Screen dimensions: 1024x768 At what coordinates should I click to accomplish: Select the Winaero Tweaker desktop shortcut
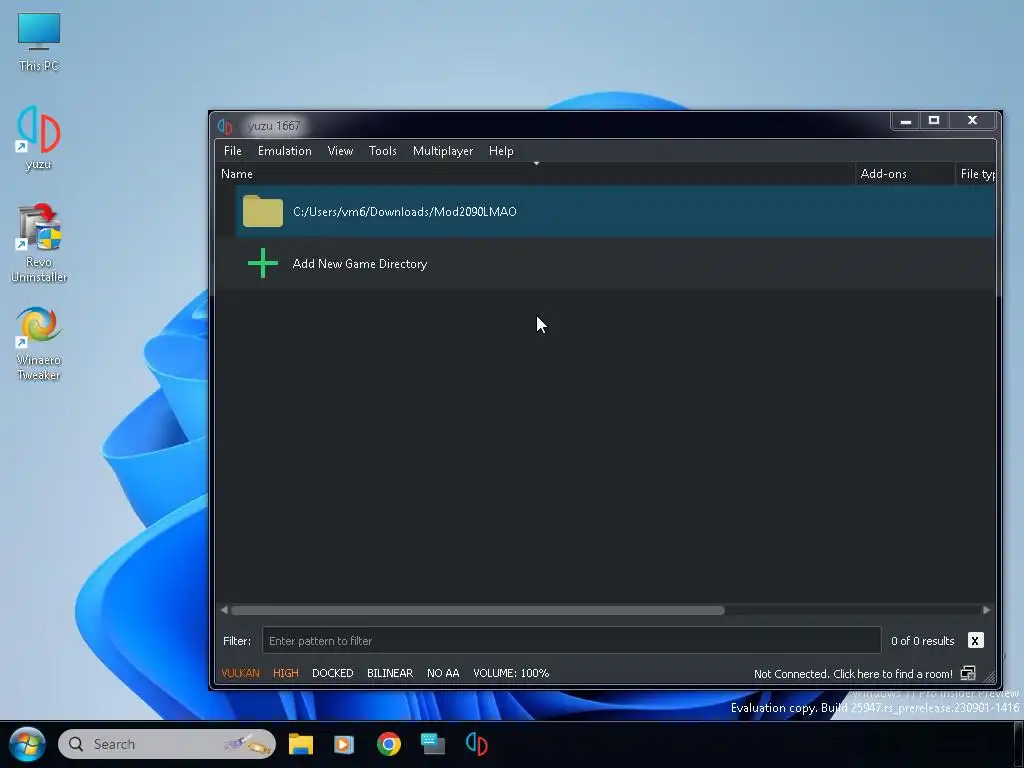[39, 343]
